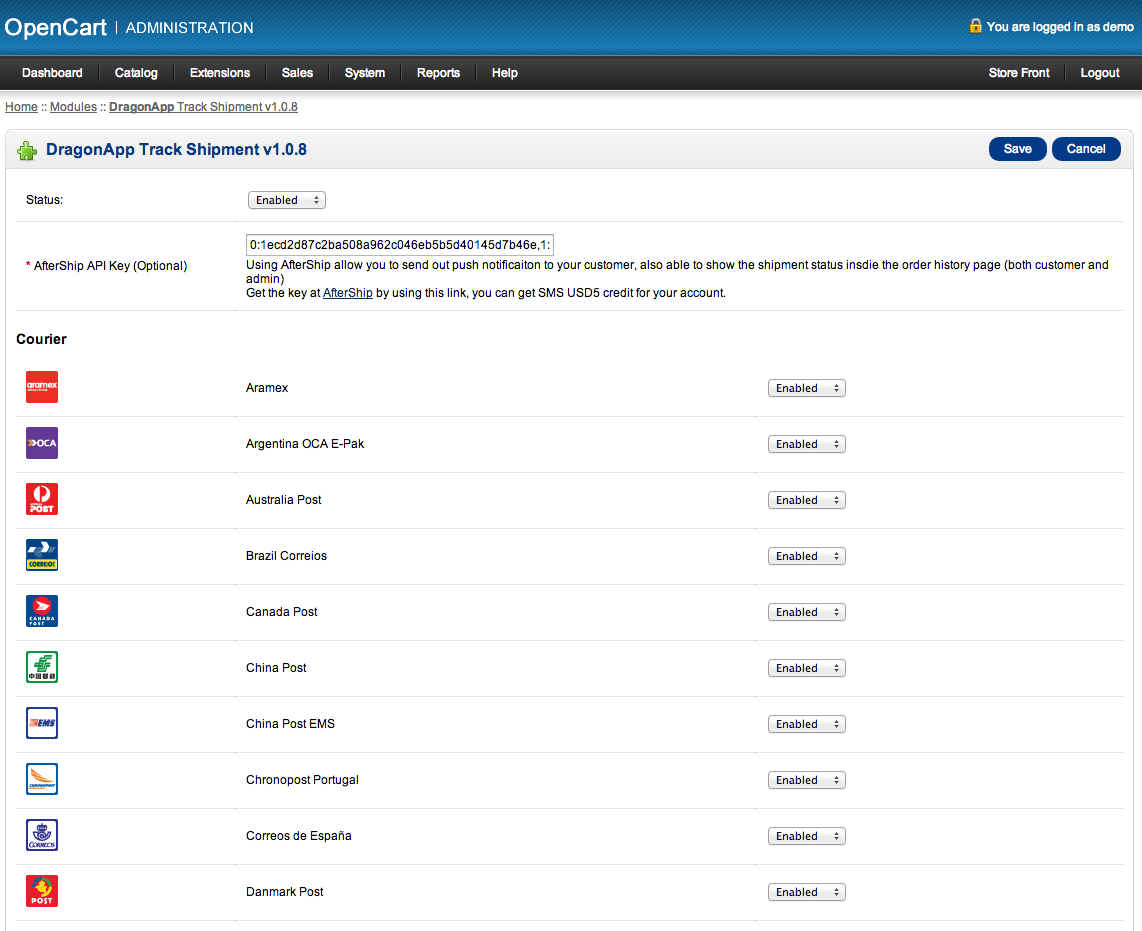Open the module Status dropdown
The width and height of the screenshot is (1142, 931).
coord(286,200)
